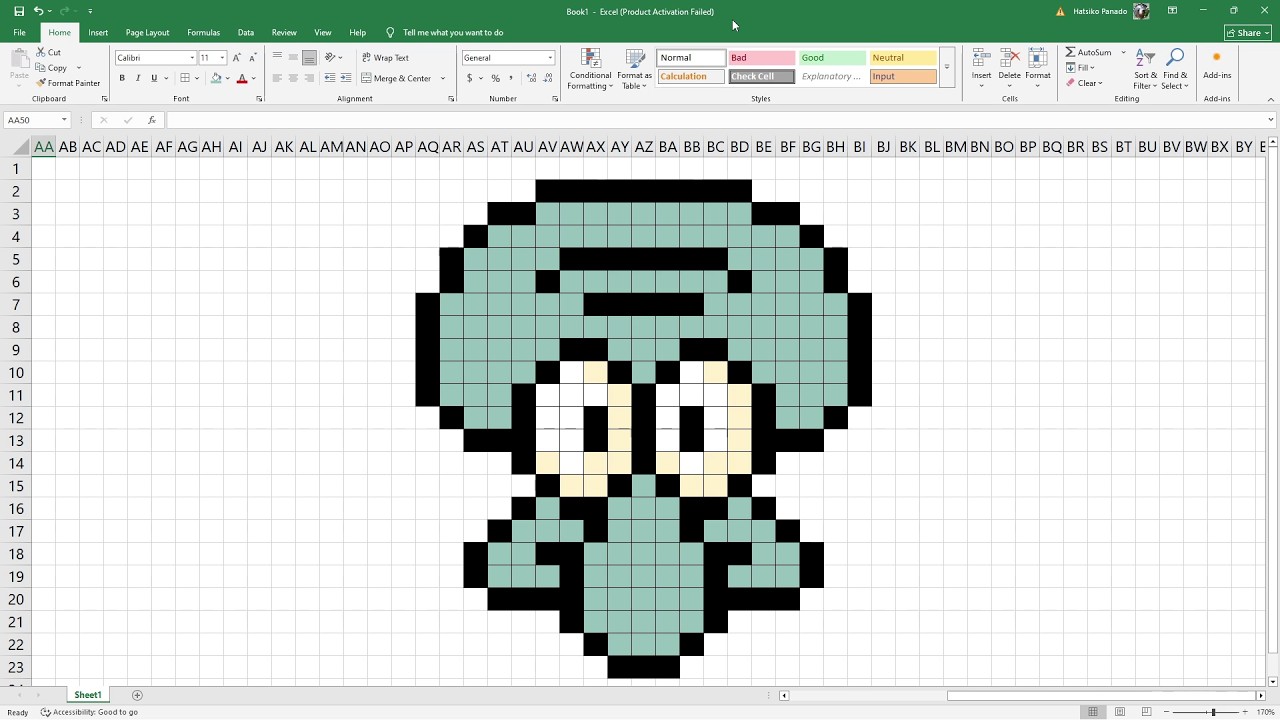Click the Orientation text angle icon

[331, 58]
